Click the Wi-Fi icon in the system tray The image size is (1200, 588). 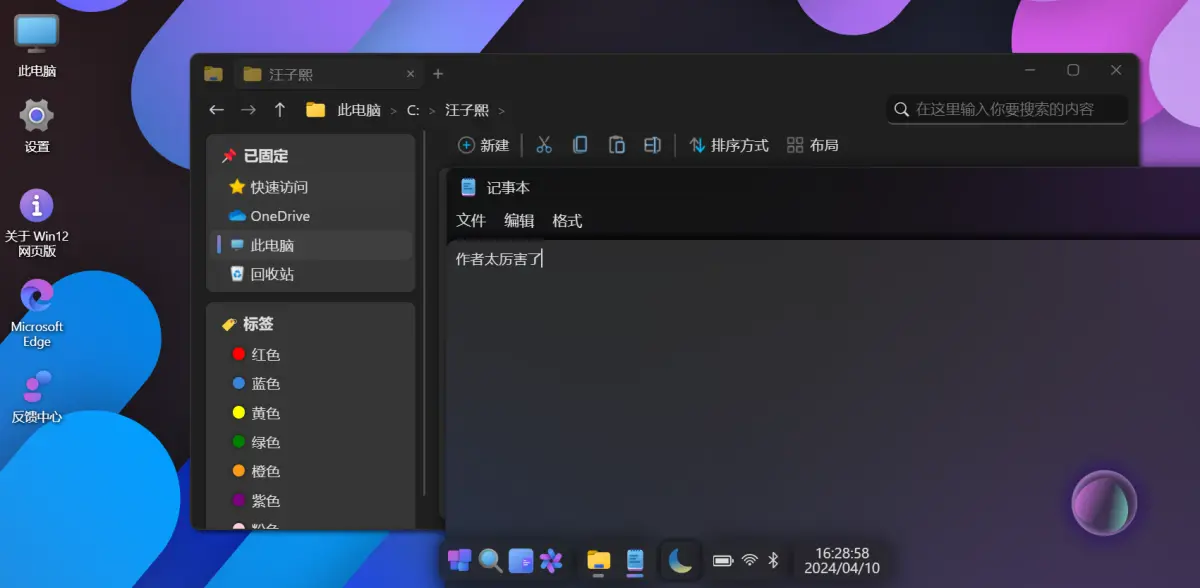tap(750, 561)
